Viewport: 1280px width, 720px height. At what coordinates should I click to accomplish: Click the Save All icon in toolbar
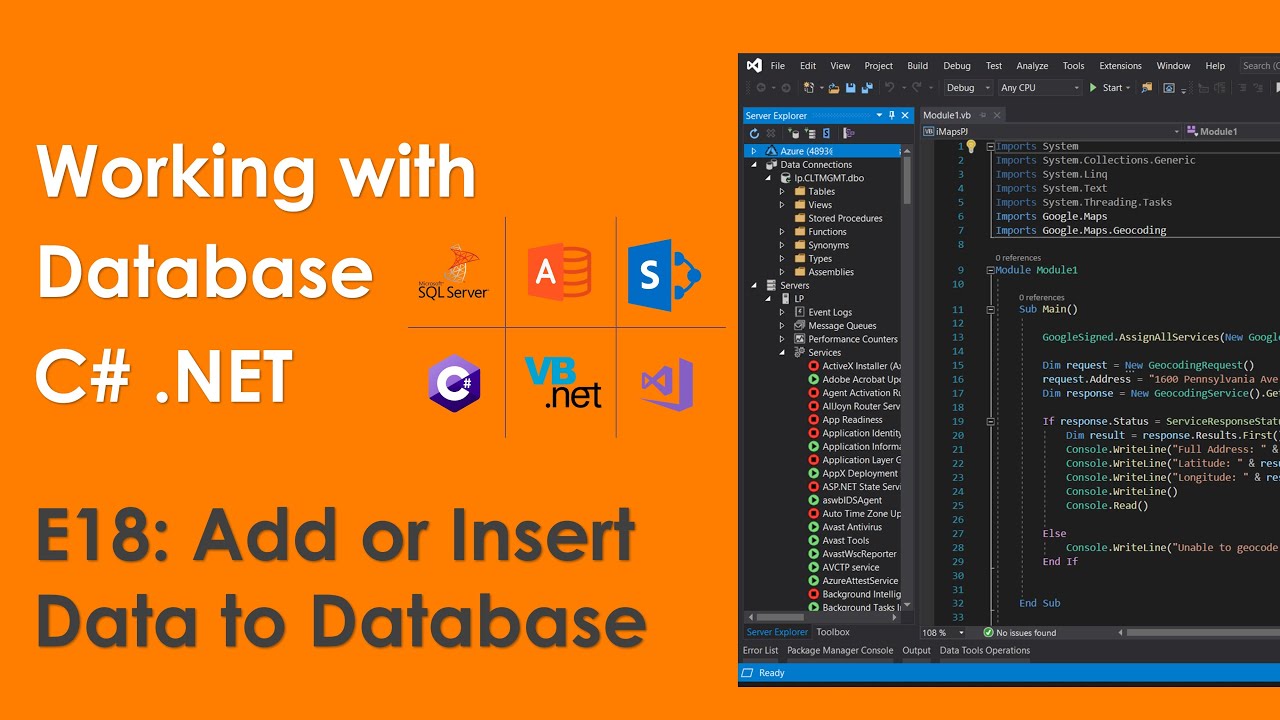[x=867, y=88]
